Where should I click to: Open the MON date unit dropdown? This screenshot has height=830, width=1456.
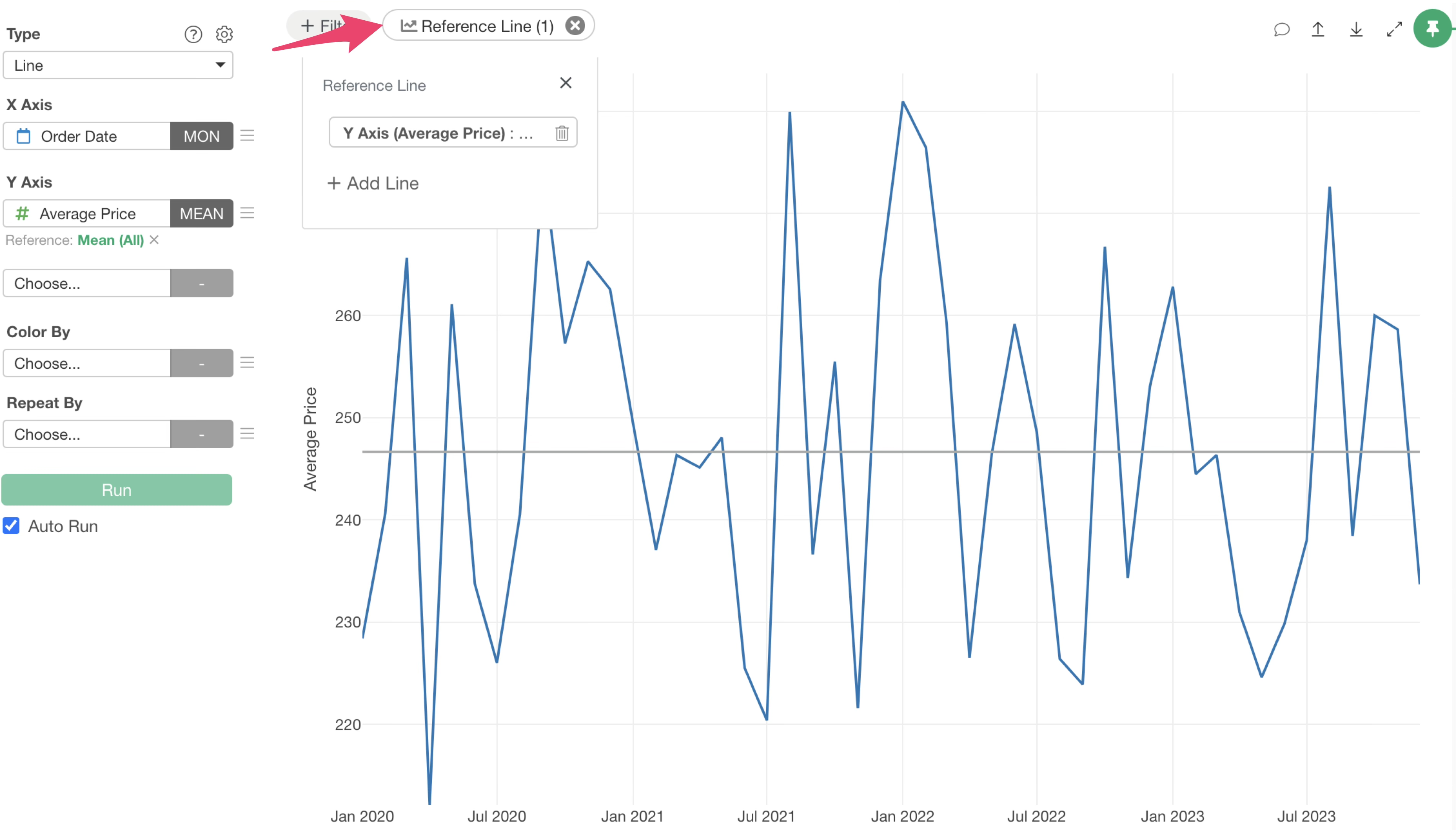[x=201, y=136]
